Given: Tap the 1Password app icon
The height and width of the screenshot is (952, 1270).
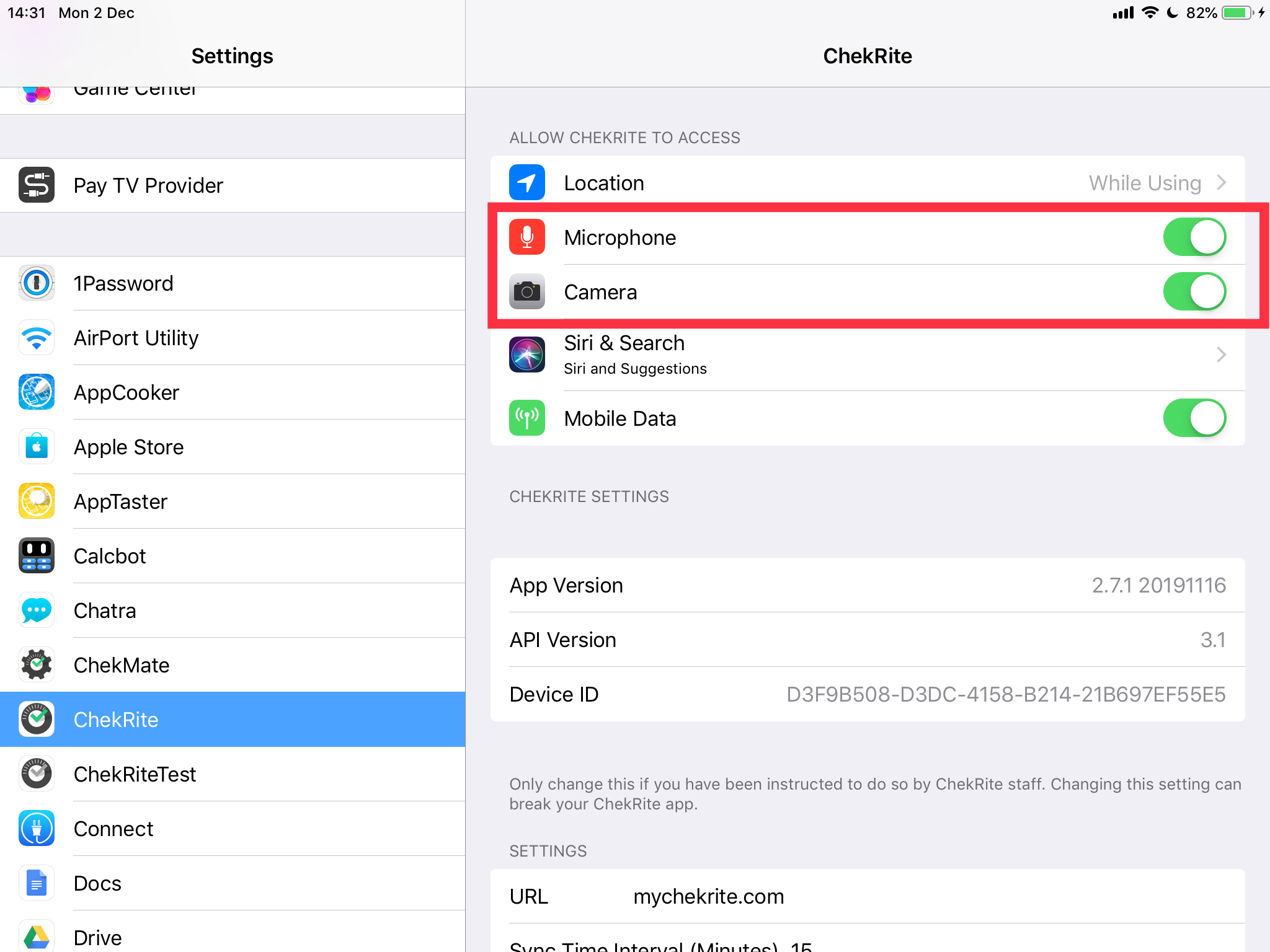Looking at the screenshot, I should coord(37,283).
